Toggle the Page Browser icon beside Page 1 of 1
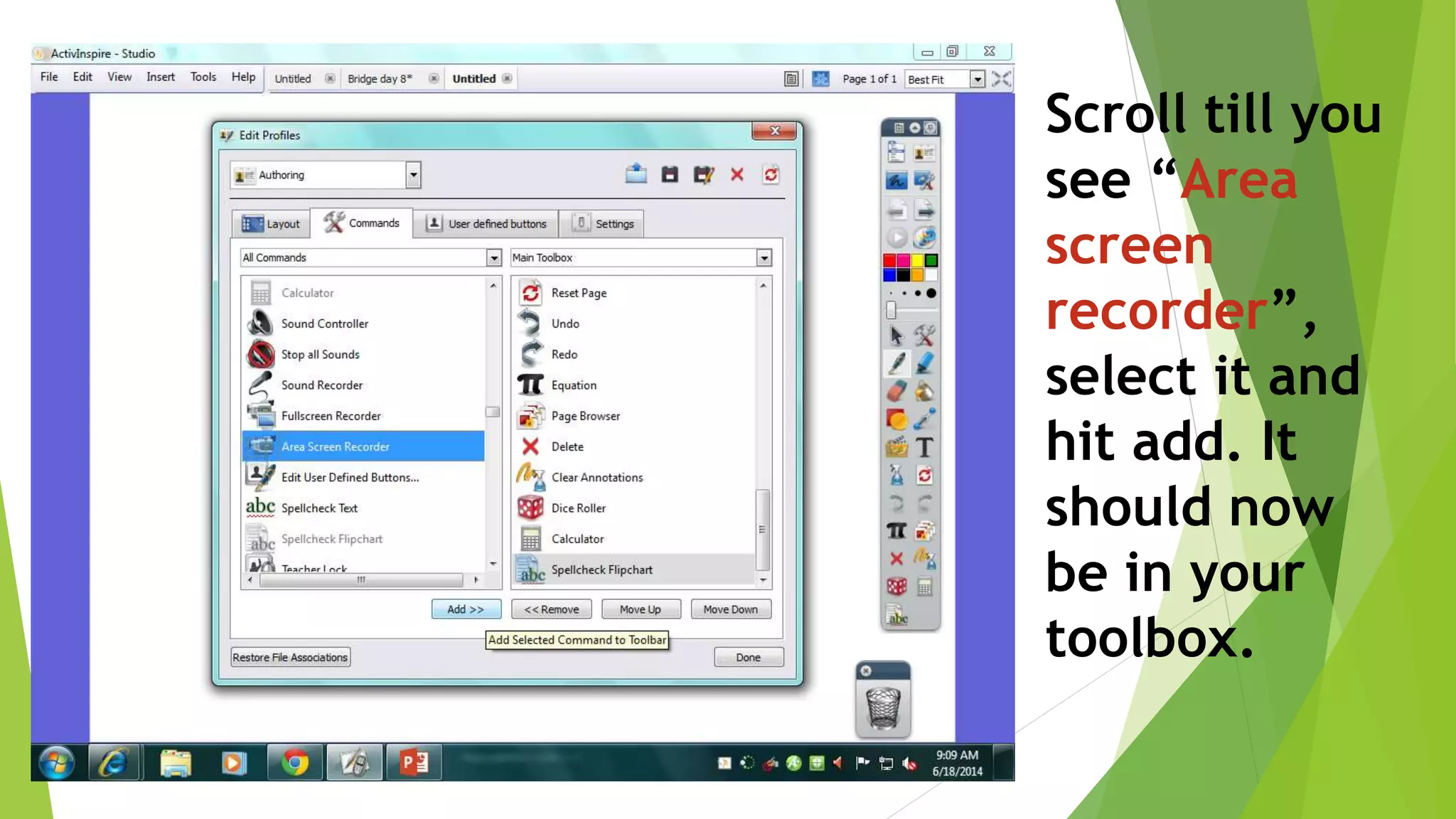Image resolution: width=1456 pixels, height=819 pixels. (791, 79)
